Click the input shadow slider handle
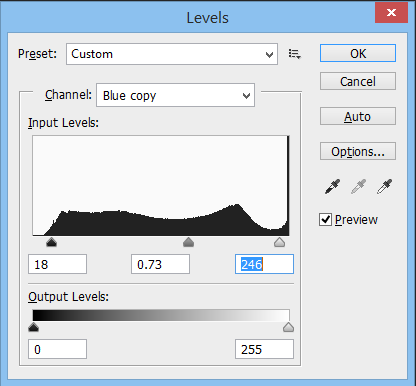The height and width of the screenshot is (386, 416). click(51, 242)
